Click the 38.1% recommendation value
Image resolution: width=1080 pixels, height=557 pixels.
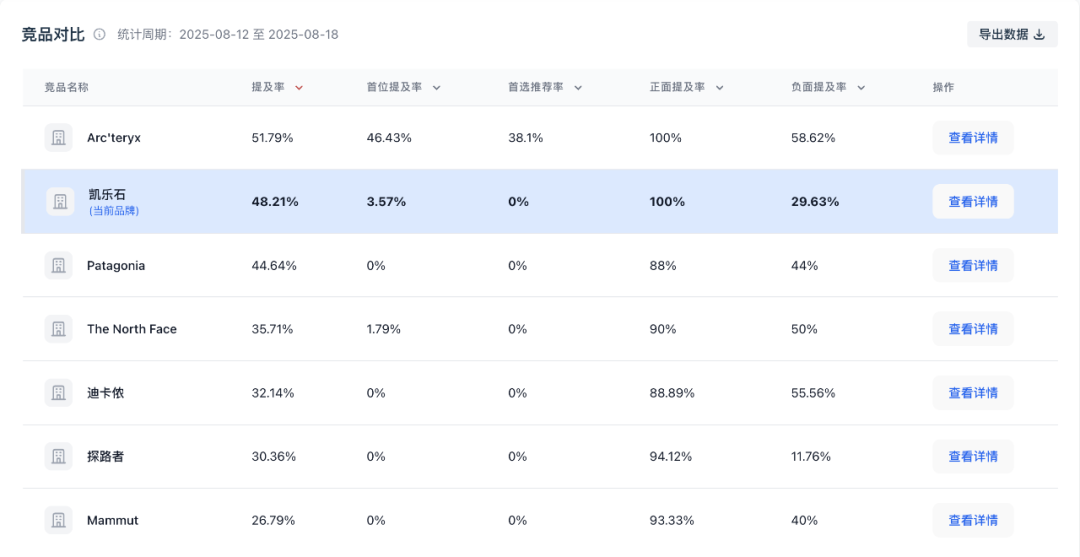point(526,138)
